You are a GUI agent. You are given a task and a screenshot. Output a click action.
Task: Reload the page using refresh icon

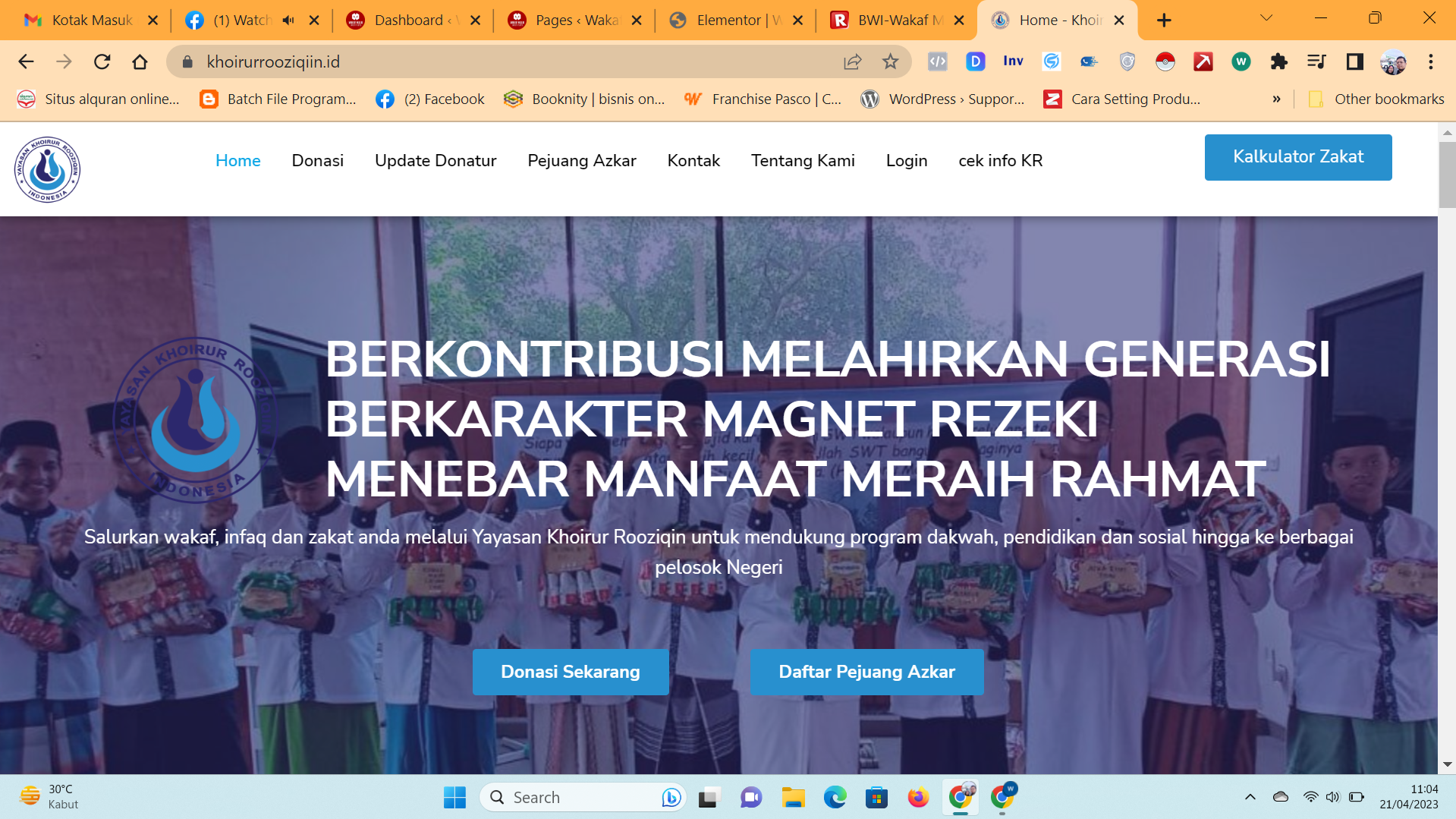coord(102,61)
